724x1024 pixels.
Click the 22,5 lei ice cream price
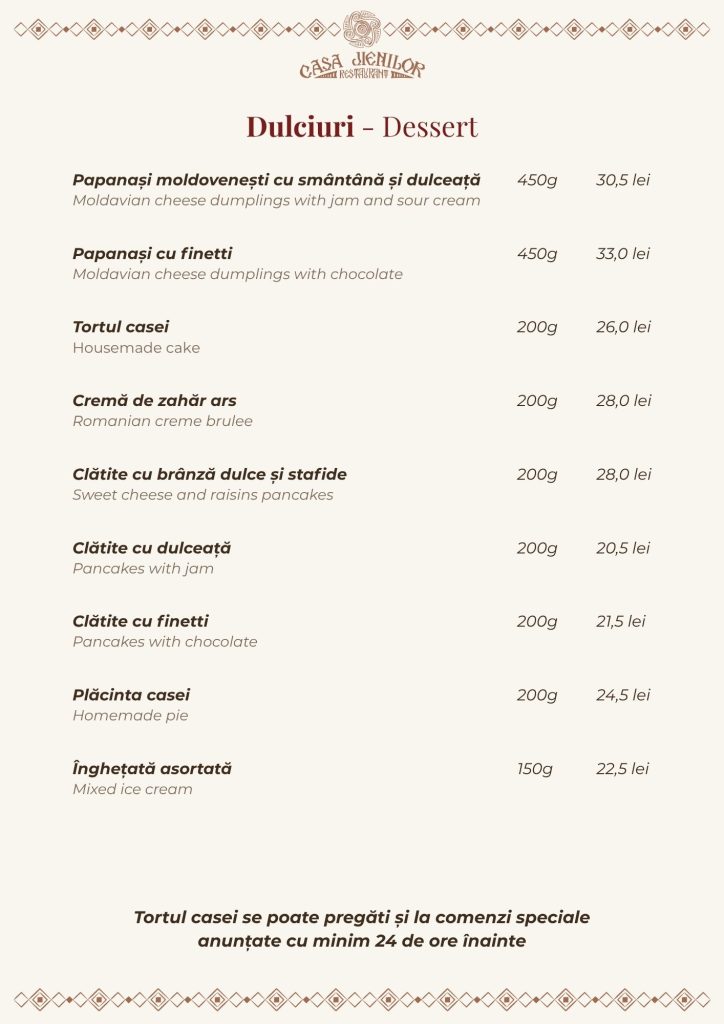[622, 769]
